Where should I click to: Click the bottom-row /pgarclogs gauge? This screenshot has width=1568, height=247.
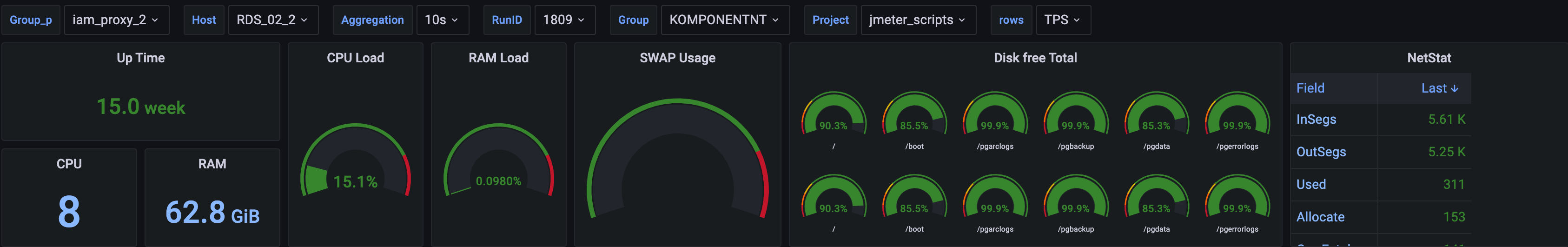995,196
